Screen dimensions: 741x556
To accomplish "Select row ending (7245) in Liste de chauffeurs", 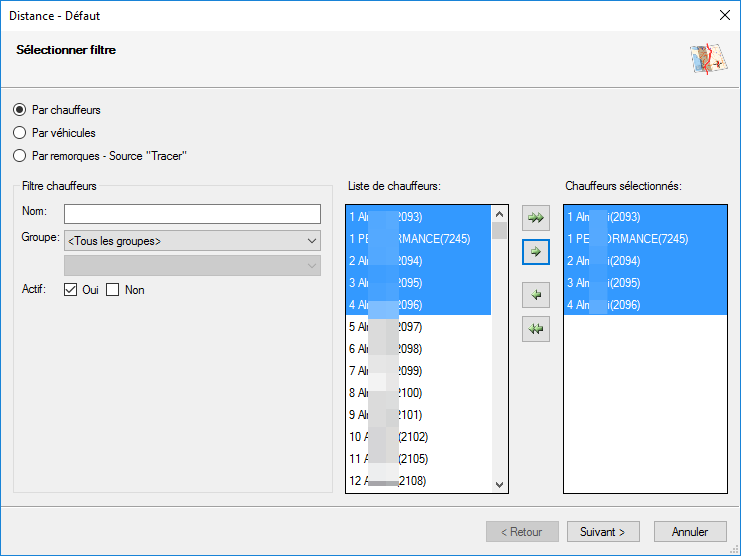I will click(419, 239).
